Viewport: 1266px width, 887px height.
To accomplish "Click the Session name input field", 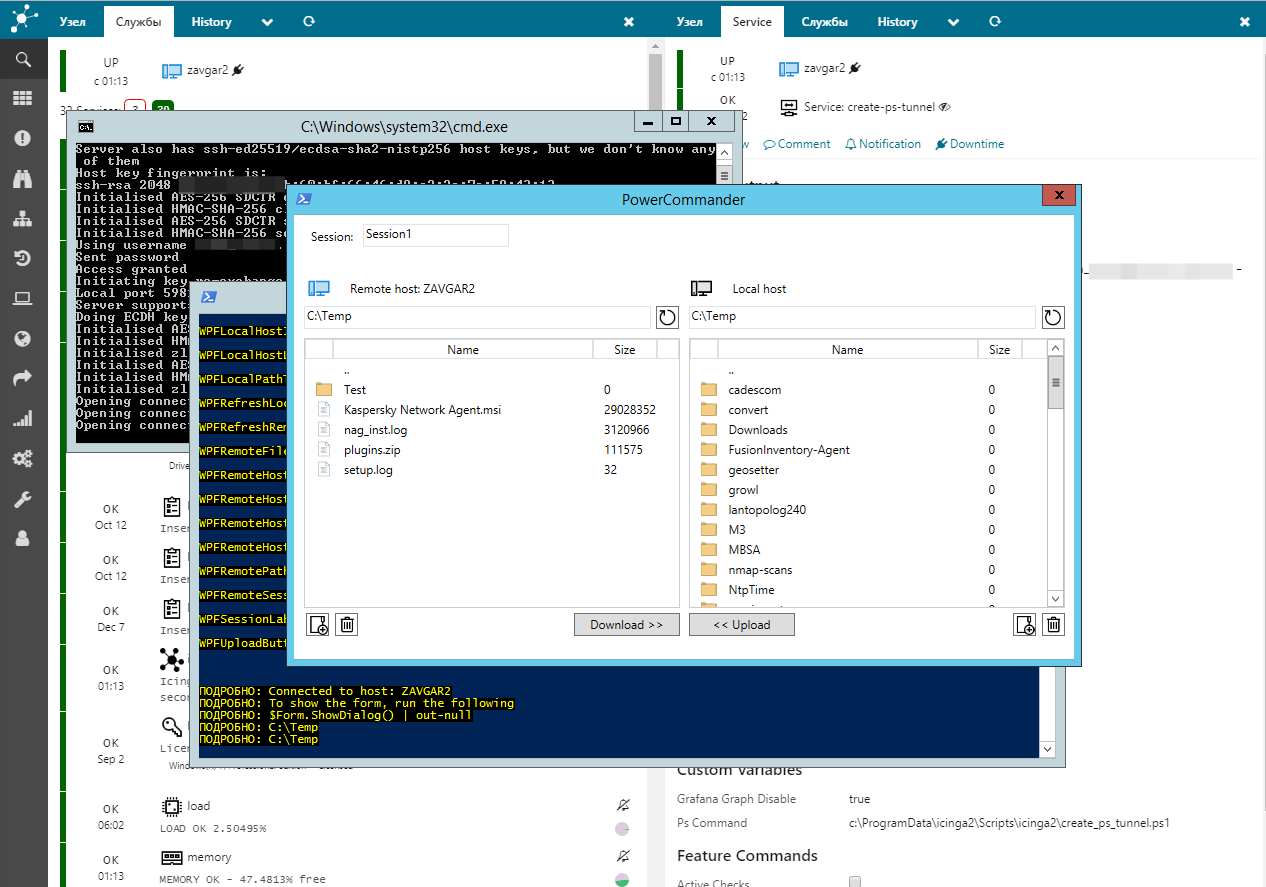I will (x=435, y=235).
